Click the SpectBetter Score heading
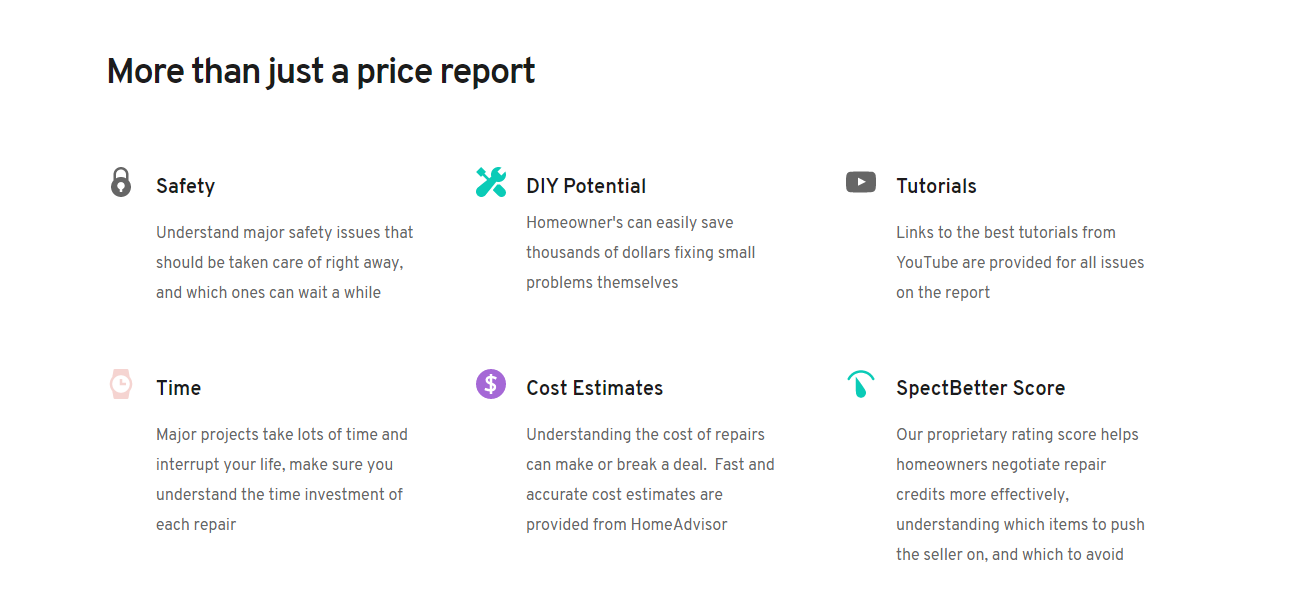The image size is (1315, 614). (980, 388)
